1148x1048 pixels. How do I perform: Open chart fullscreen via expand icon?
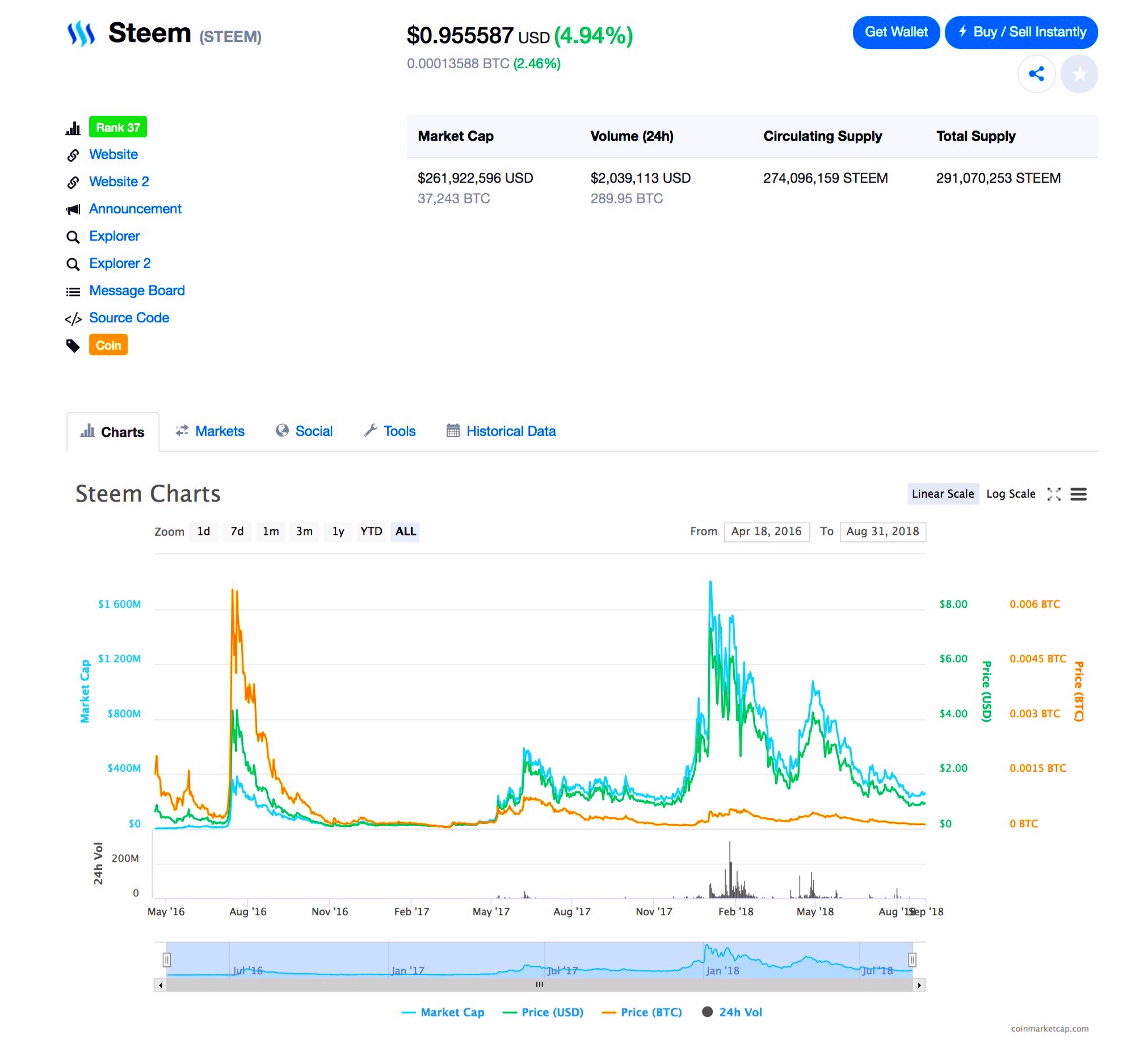1053,494
